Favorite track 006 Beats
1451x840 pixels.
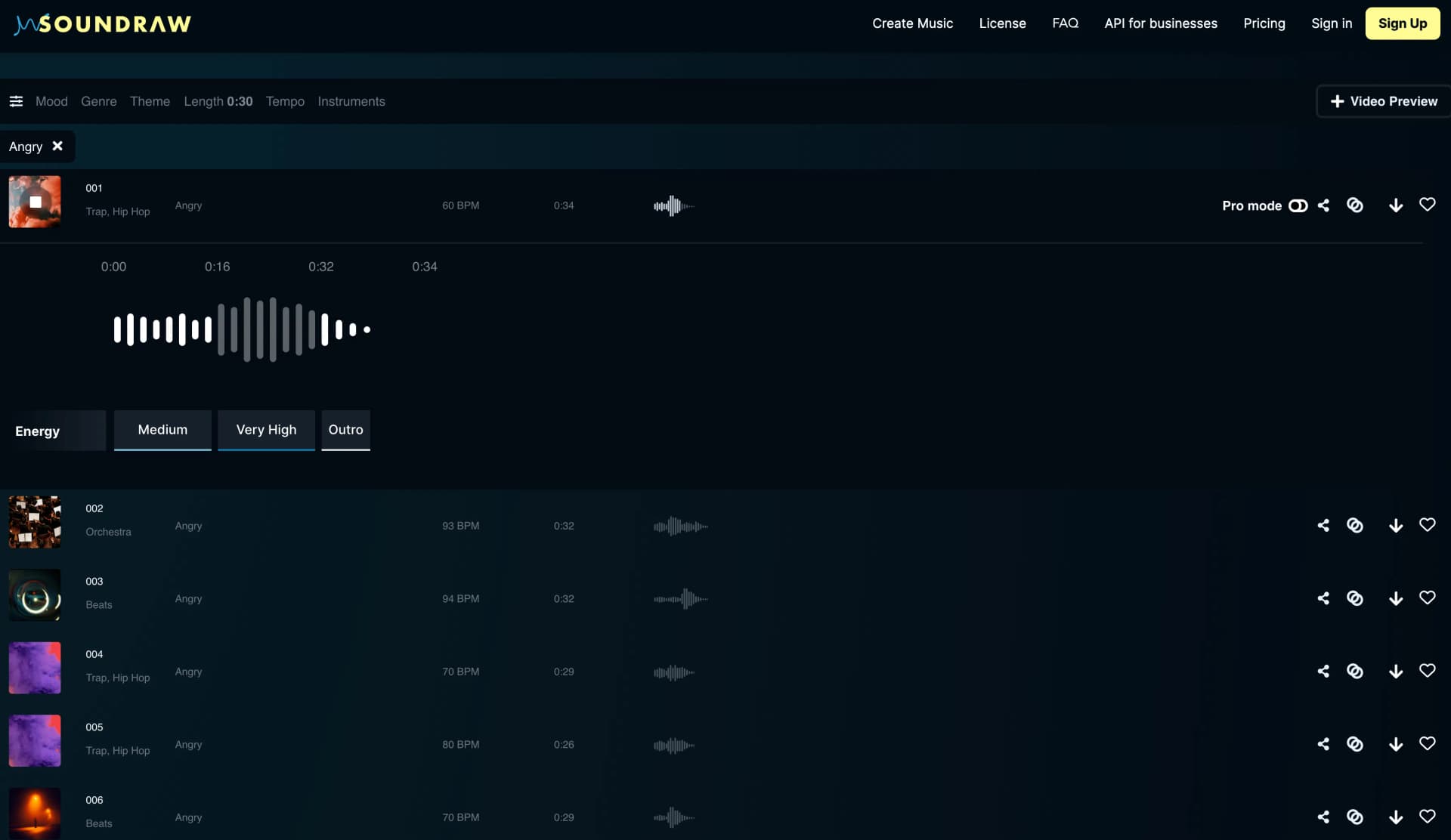[x=1428, y=817]
